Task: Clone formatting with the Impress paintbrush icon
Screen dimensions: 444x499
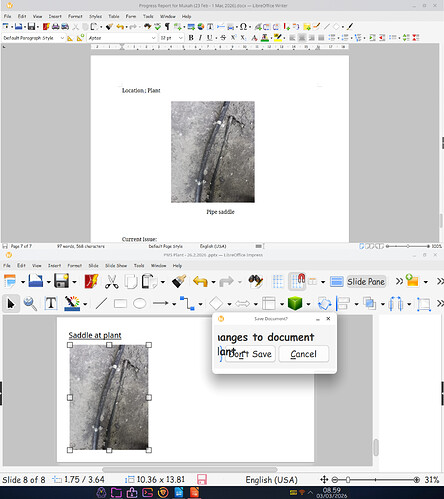Action: click(x=179, y=282)
